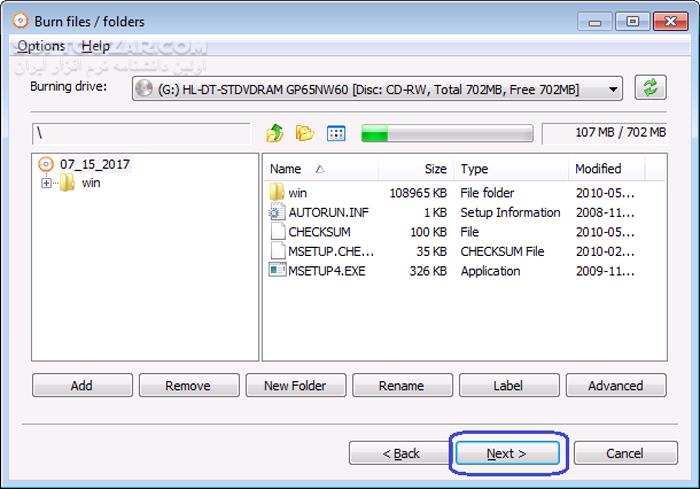Click the 326 KB size cell
Image resolution: width=700 pixels, height=489 pixels.
pos(428,271)
